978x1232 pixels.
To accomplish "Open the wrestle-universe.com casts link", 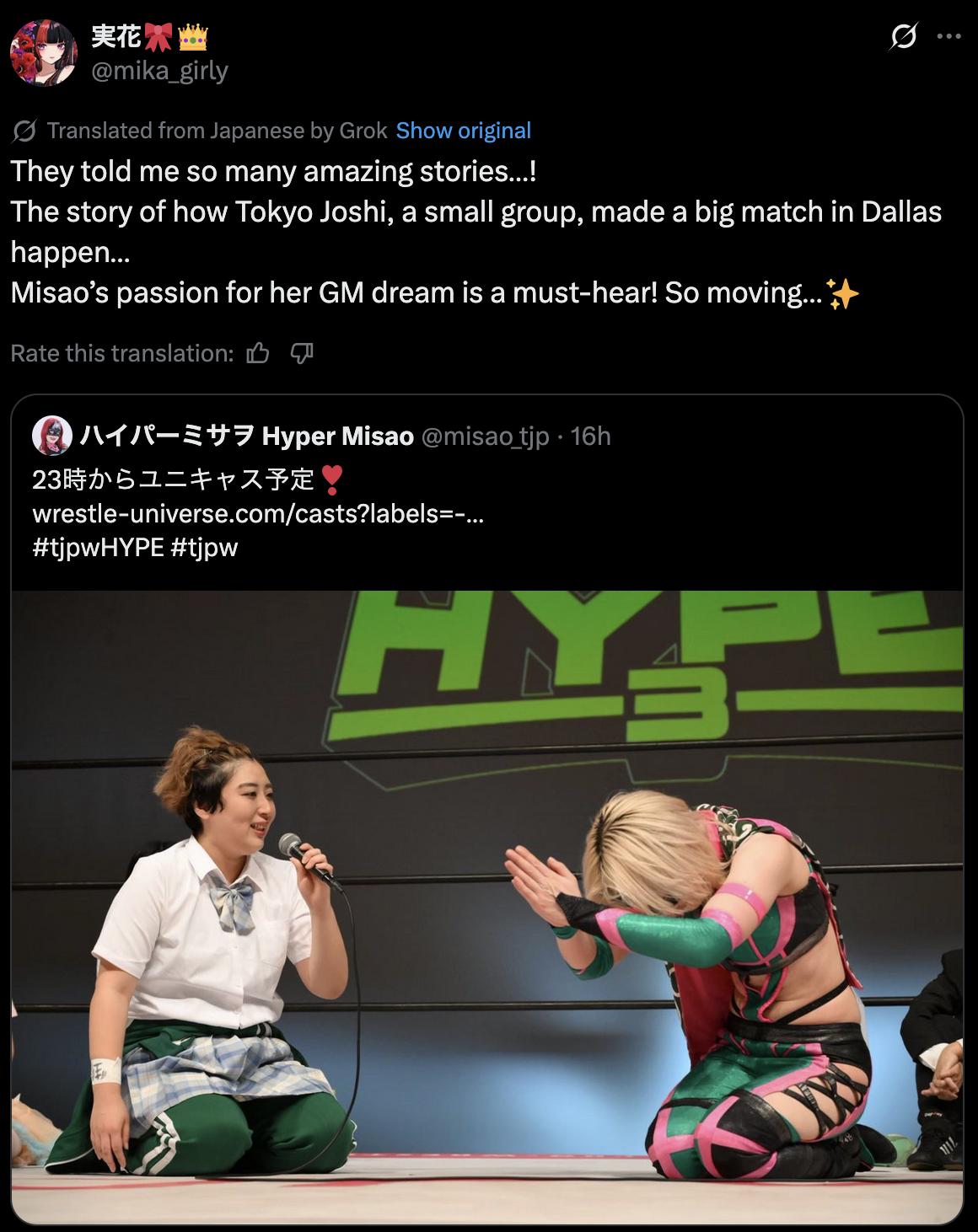I will (x=258, y=513).
